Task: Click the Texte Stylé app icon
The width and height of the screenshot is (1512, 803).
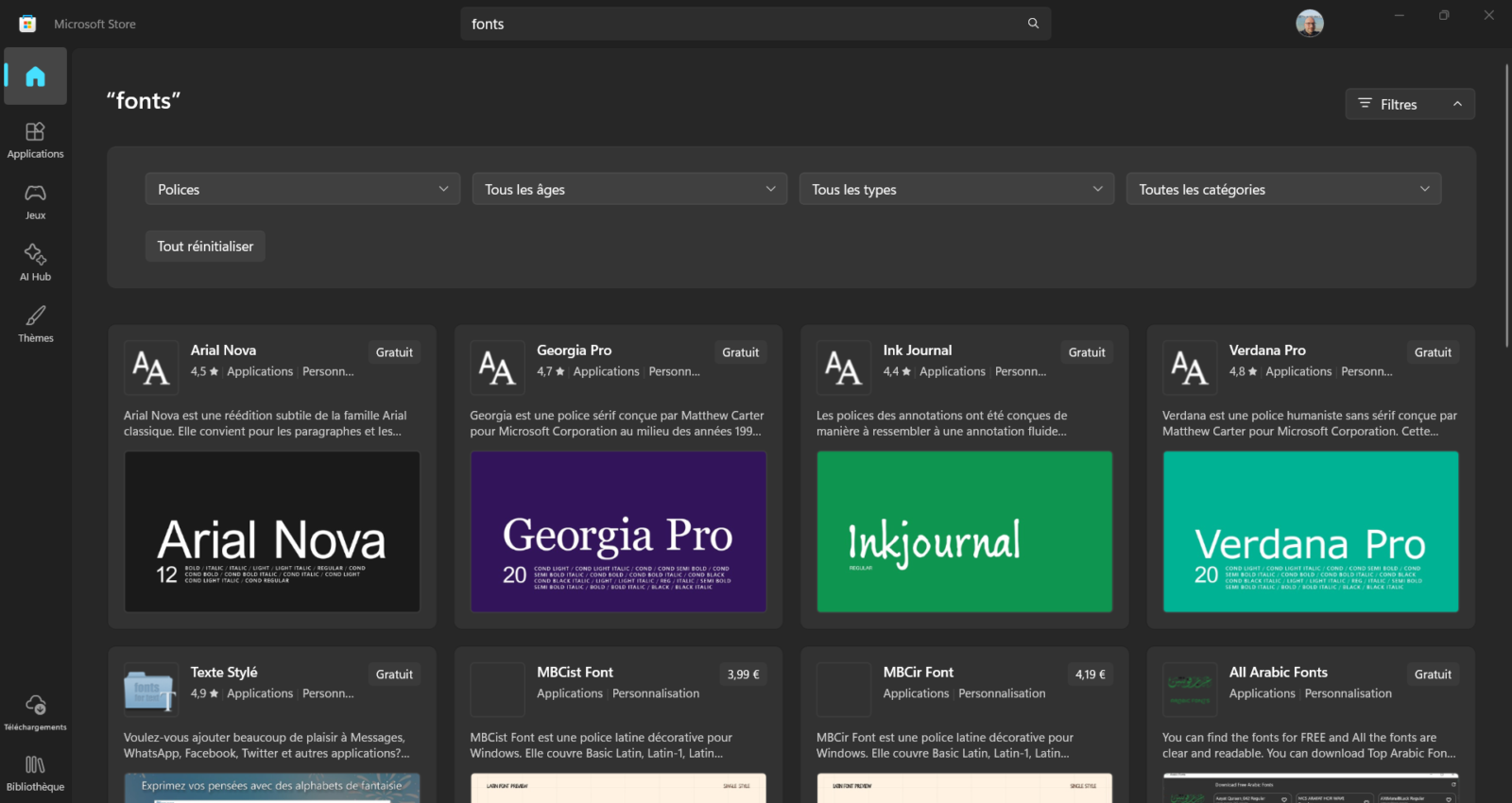Action: click(x=151, y=690)
